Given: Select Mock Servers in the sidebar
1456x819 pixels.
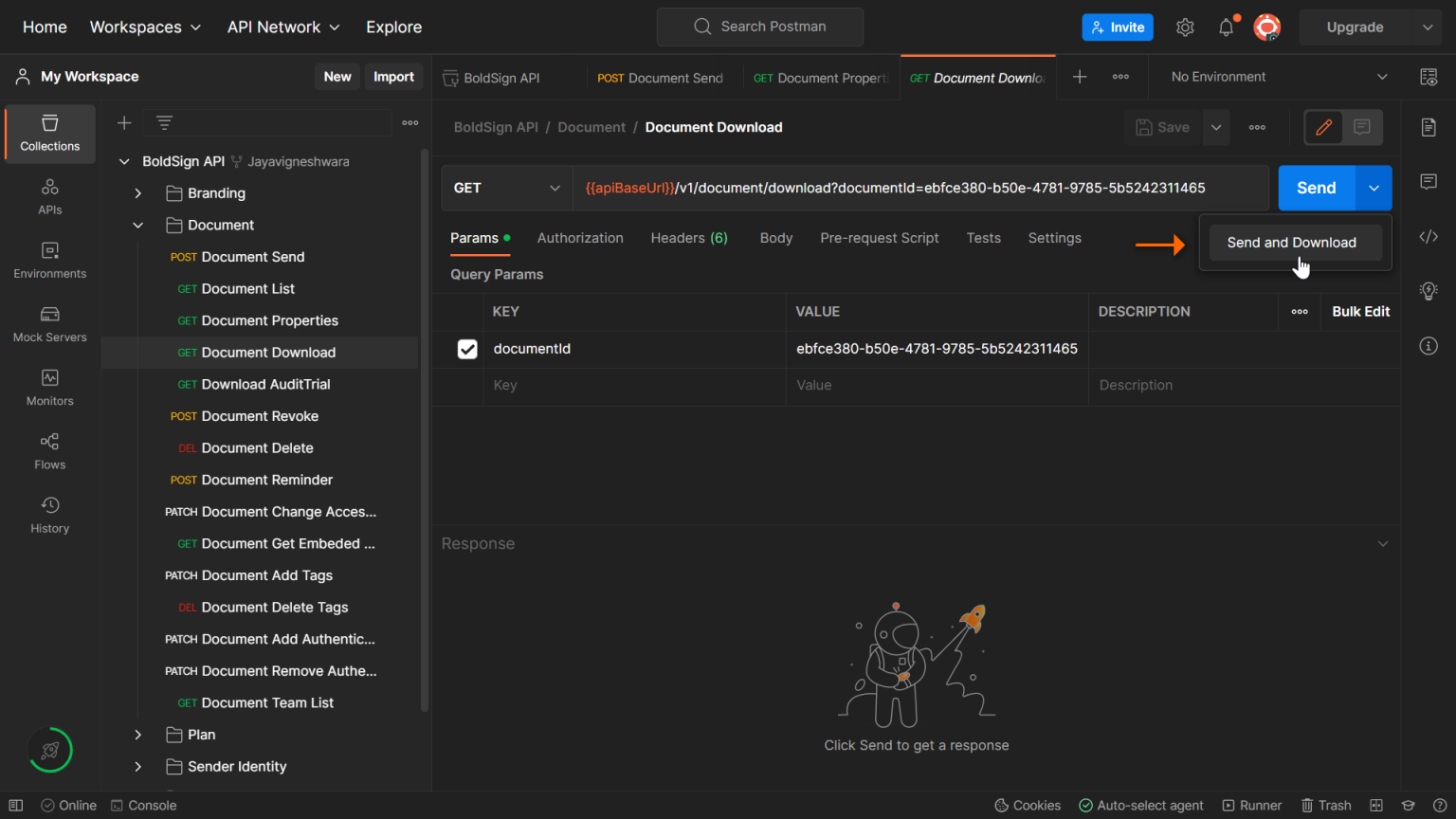Looking at the screenshot, I should (49, 324).
